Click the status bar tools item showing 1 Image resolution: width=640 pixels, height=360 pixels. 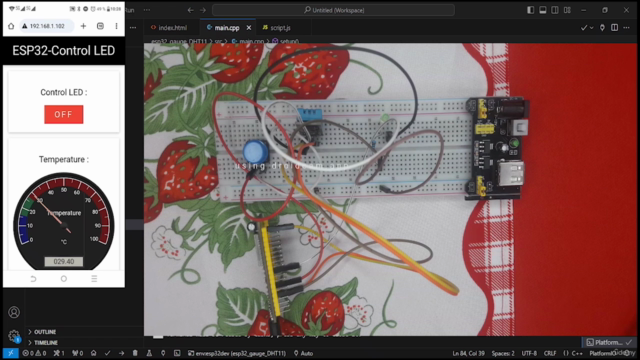pyautogui.click(x=59, y=353)
